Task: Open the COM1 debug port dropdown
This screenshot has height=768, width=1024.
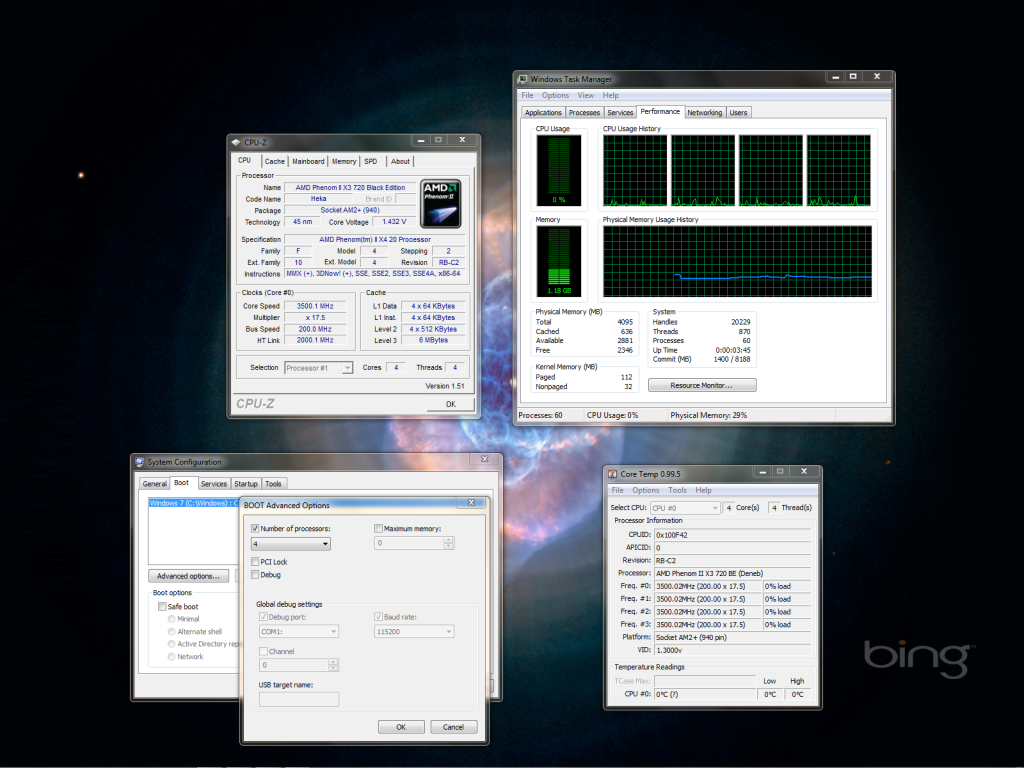Action: click(x=299, y=632)
